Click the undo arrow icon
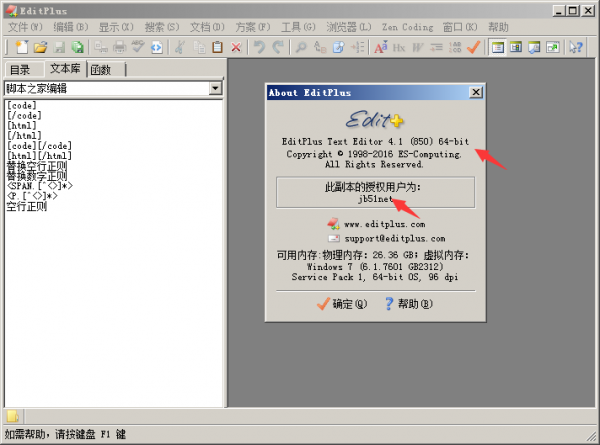This screenshot has width=600, height=445. (259, 47)
